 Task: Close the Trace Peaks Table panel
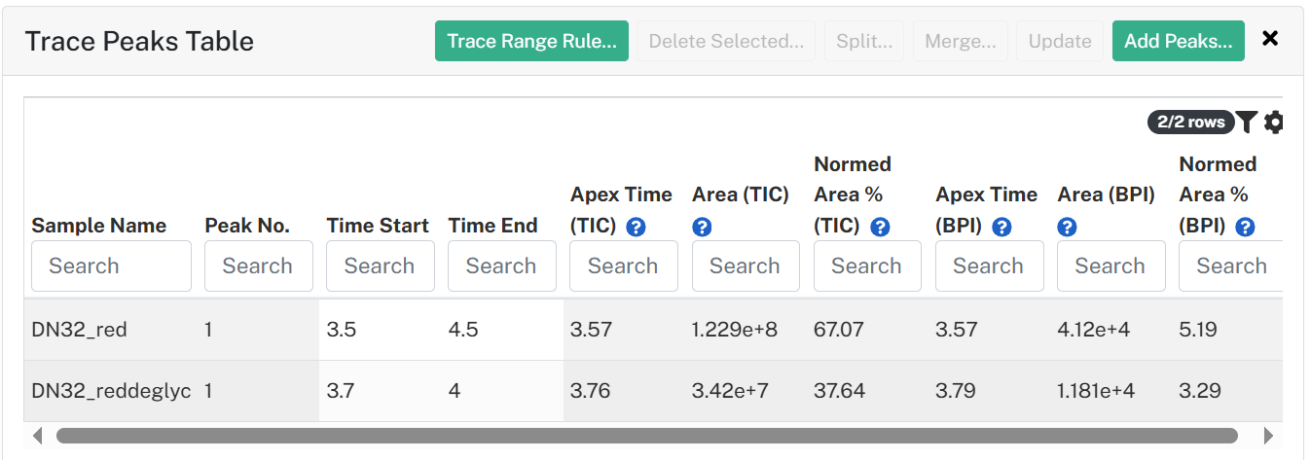coord(1270,39)
